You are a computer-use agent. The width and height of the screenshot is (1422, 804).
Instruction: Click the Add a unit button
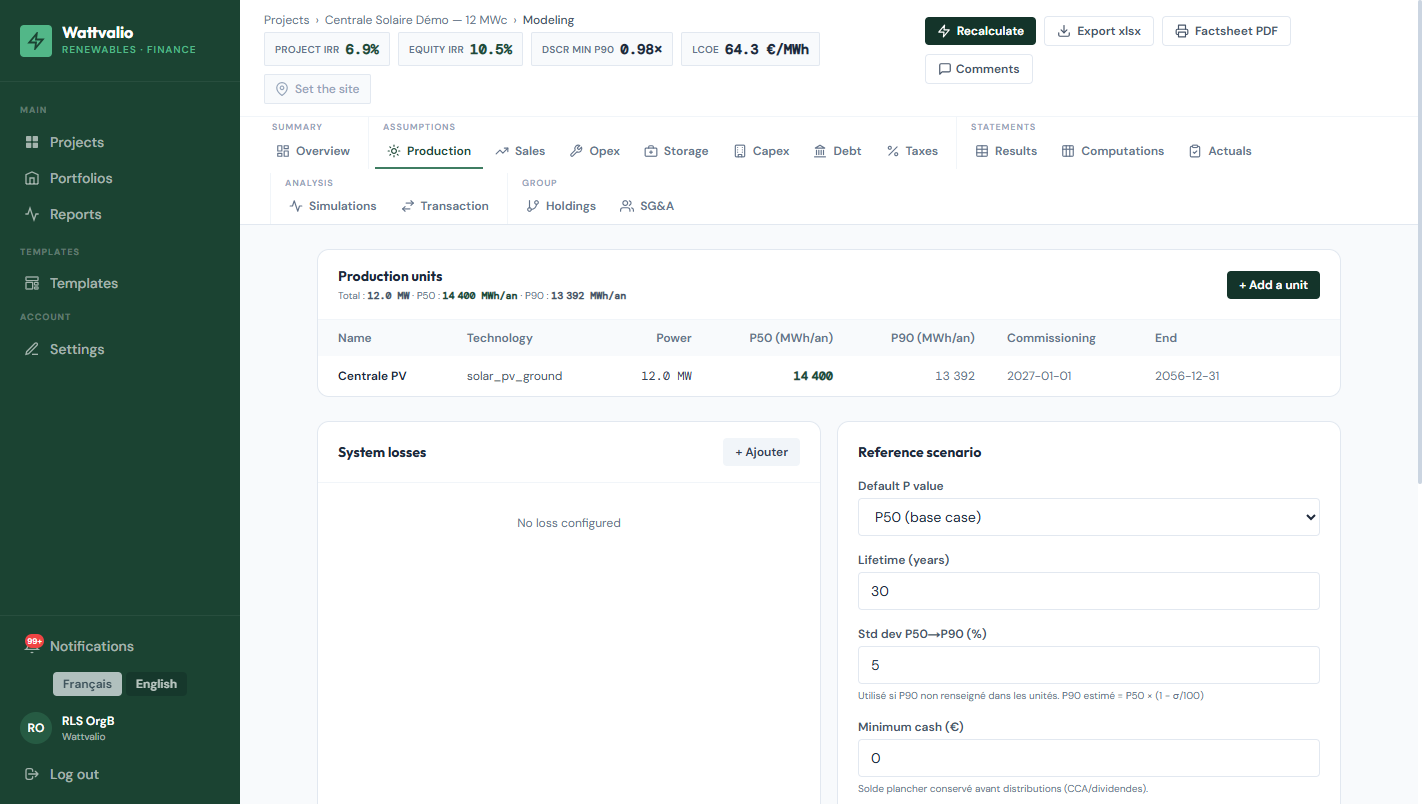pyautogui.click(x=1273, y=285)
